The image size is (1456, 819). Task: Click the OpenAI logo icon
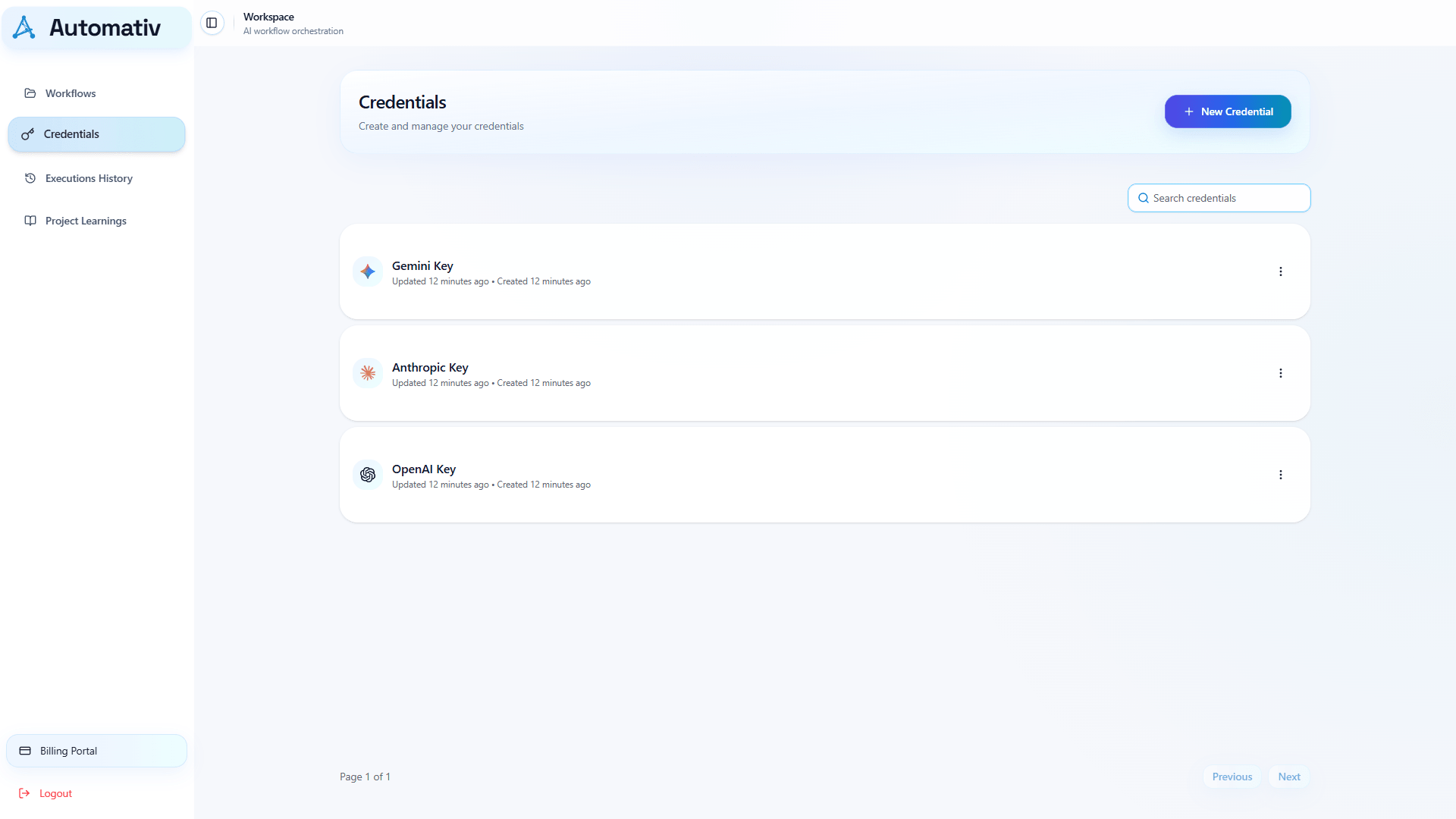(x=368, y=475)
